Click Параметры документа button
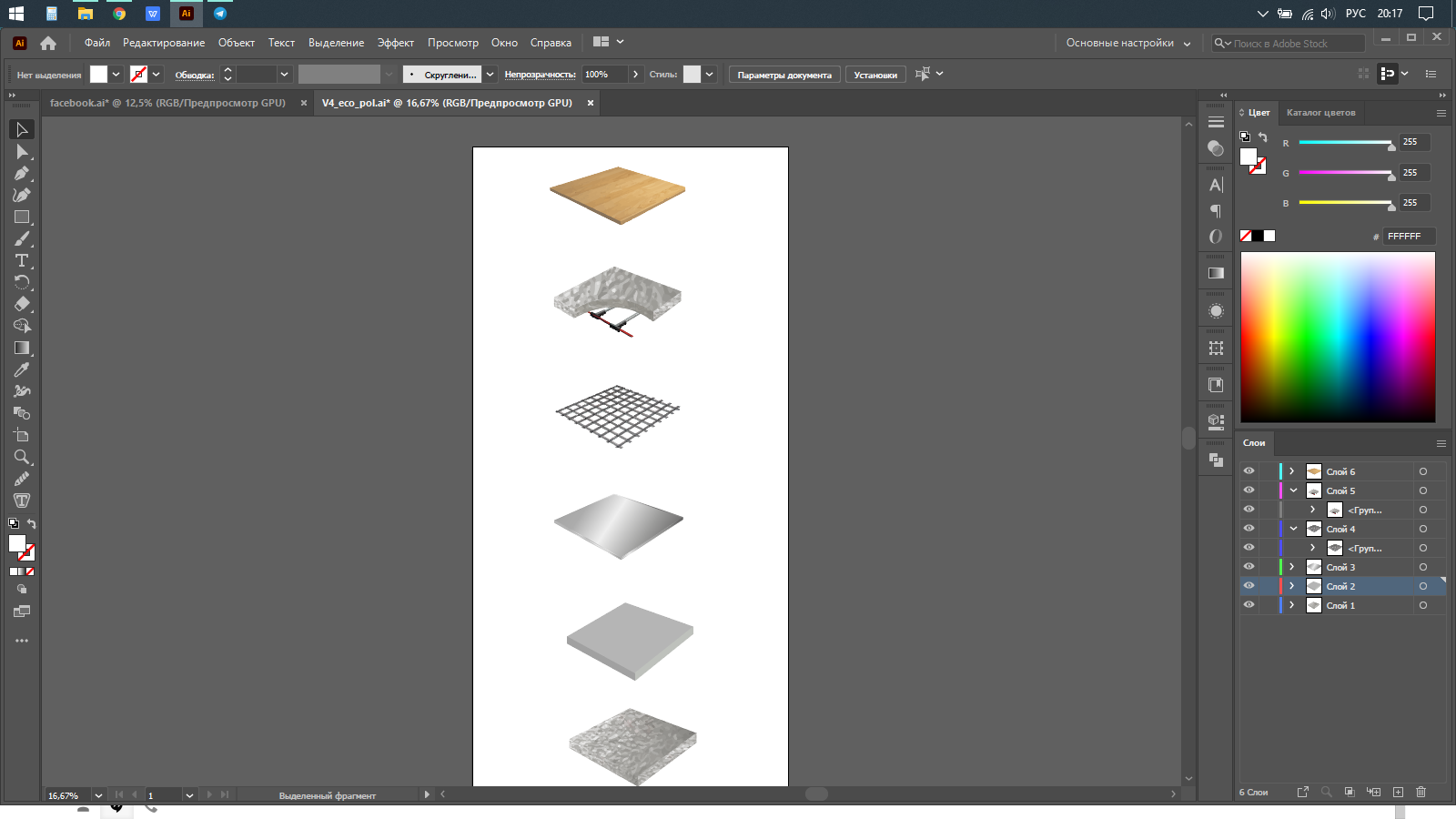 tap(784, 75)
